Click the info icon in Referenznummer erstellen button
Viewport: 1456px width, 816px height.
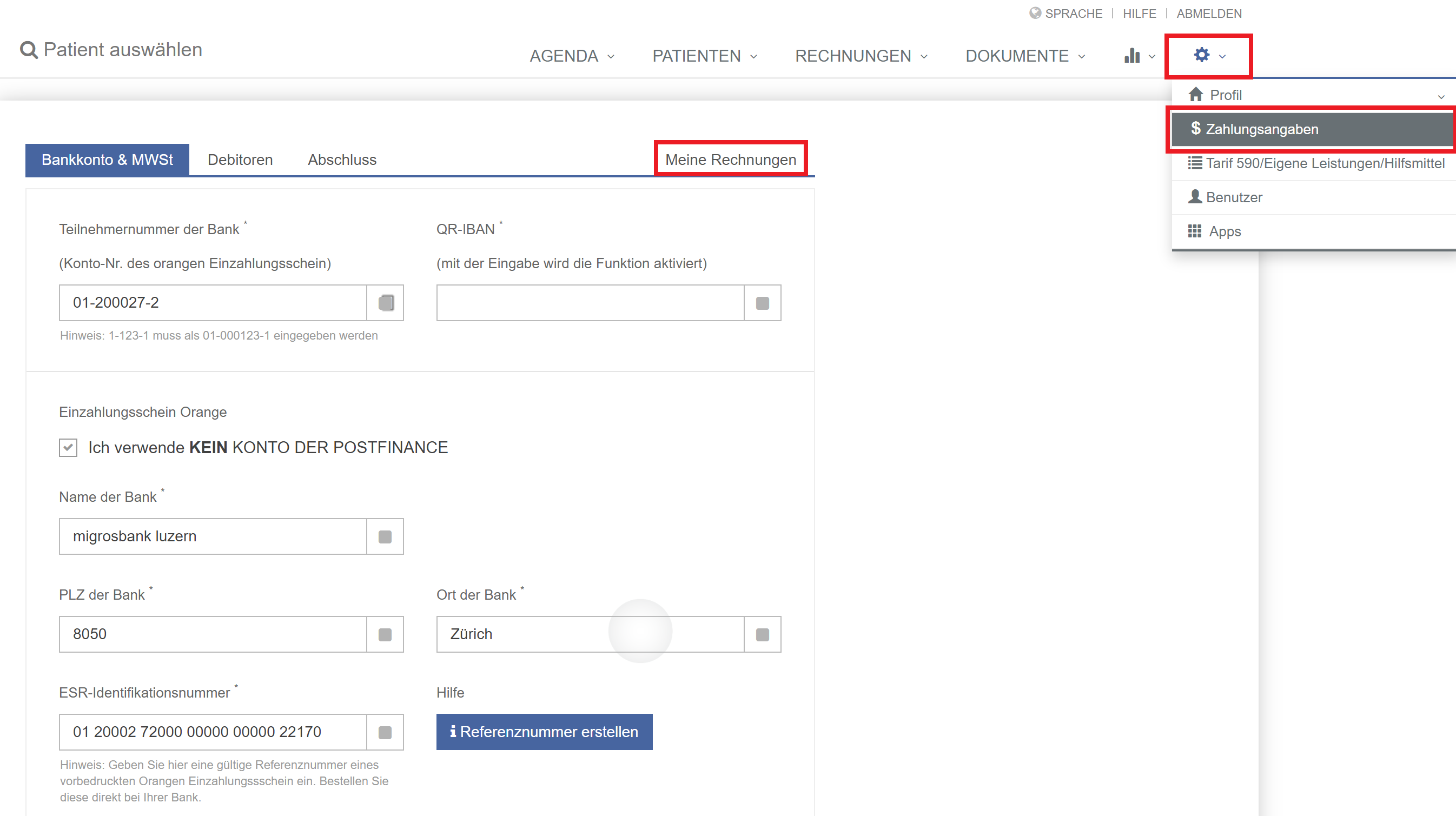point(453,731)
